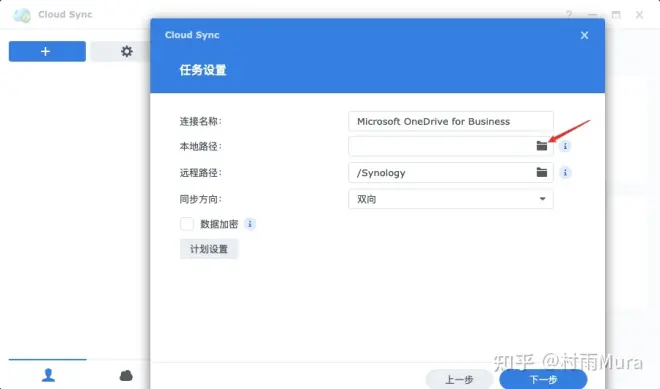
Task: Close the Cloud Sync main window
Action: (639, 15)
